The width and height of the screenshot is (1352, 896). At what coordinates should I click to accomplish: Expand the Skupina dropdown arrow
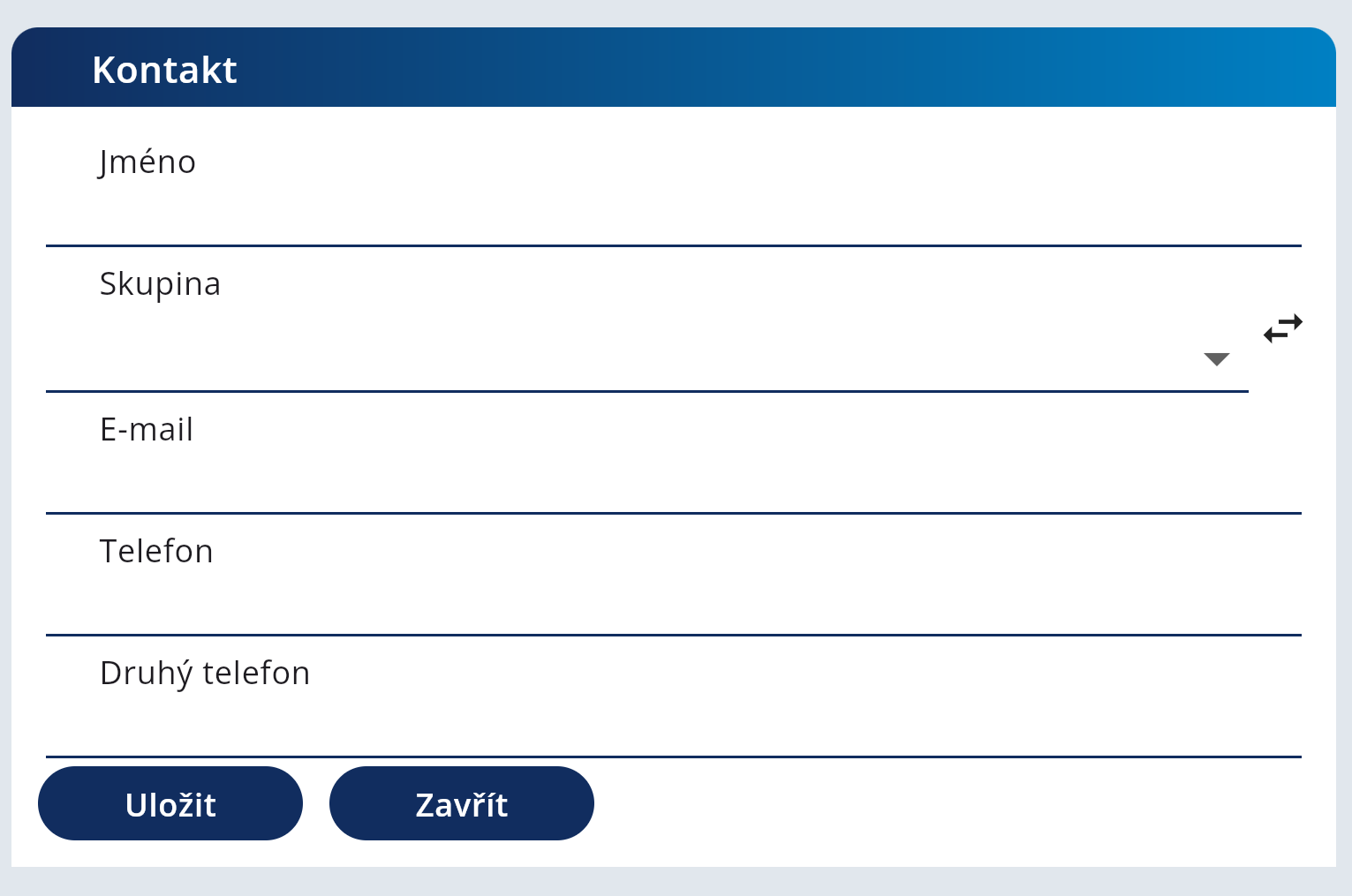tap(1216, 359)
